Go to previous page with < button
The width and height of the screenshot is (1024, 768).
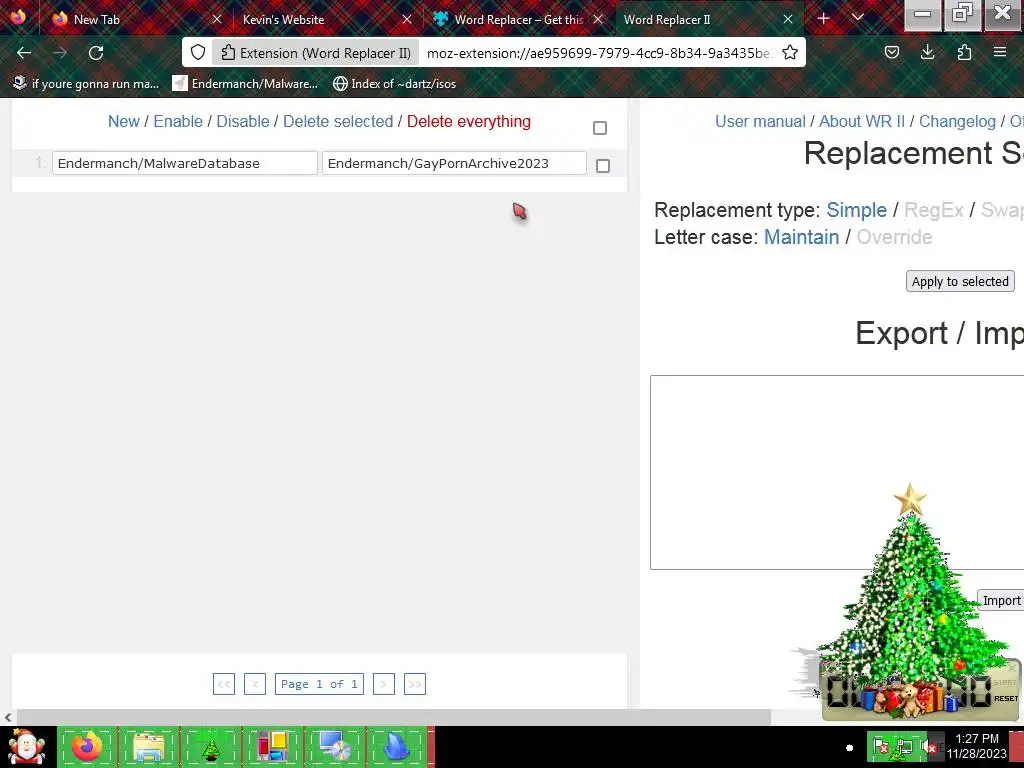coord(255,684)
